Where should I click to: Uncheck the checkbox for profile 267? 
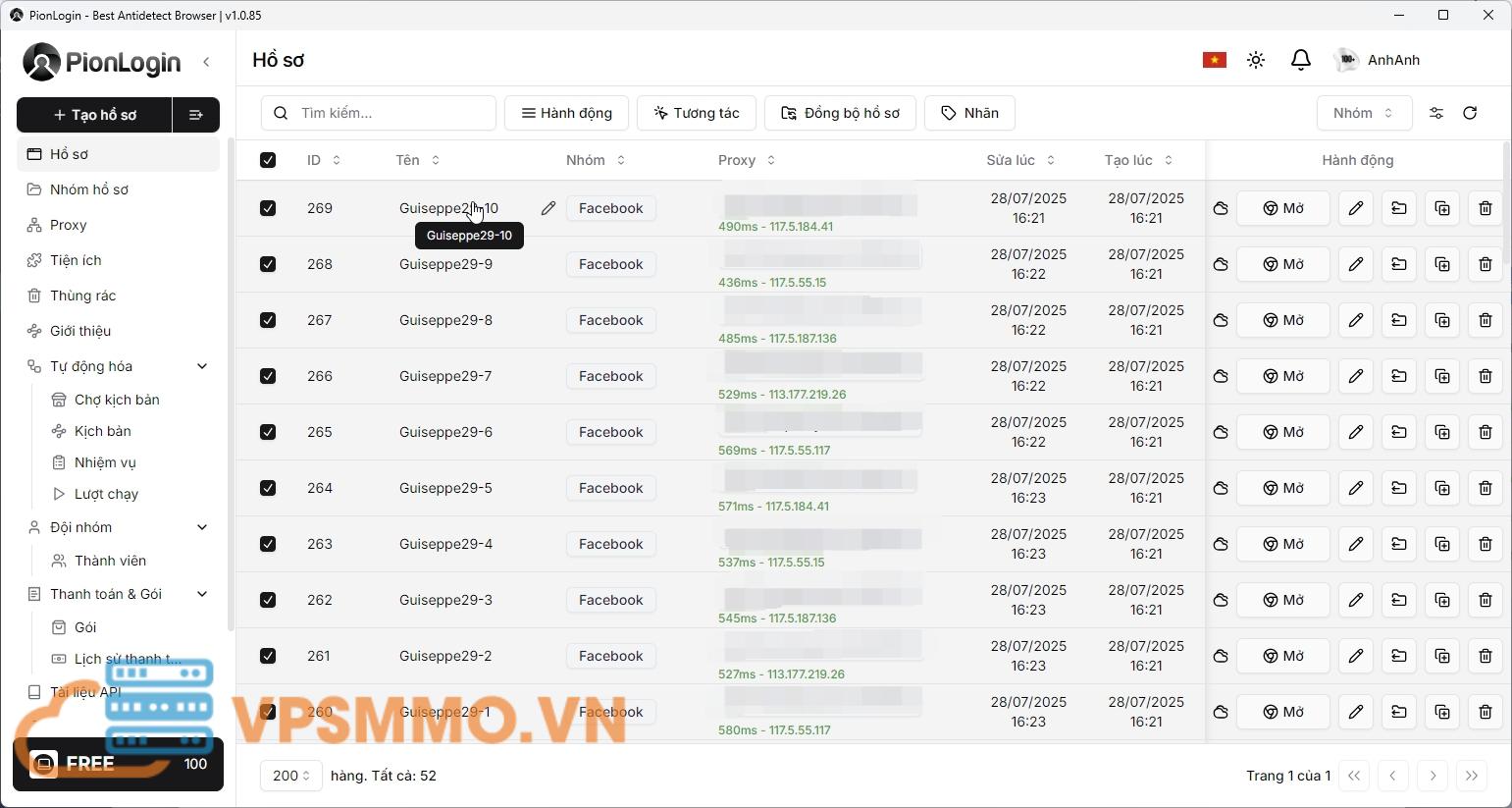(x=268, y=320)
